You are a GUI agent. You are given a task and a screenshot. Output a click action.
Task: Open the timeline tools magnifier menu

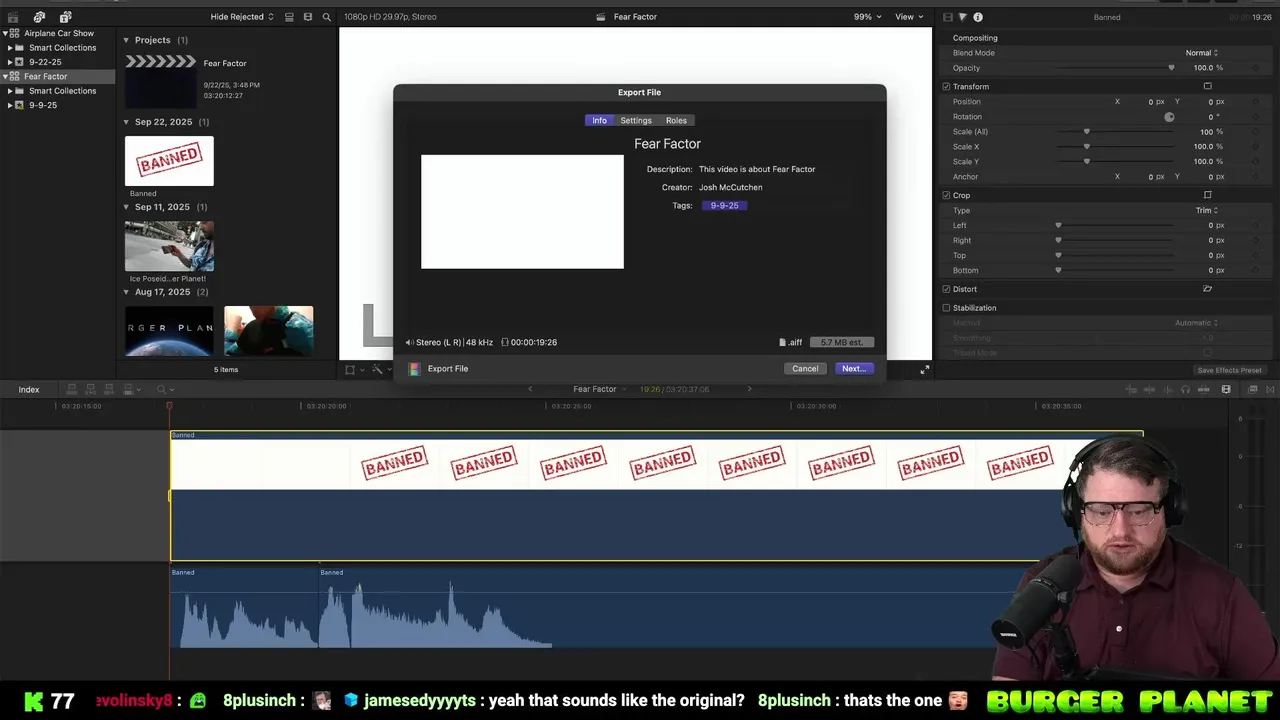tap(163, 389)
